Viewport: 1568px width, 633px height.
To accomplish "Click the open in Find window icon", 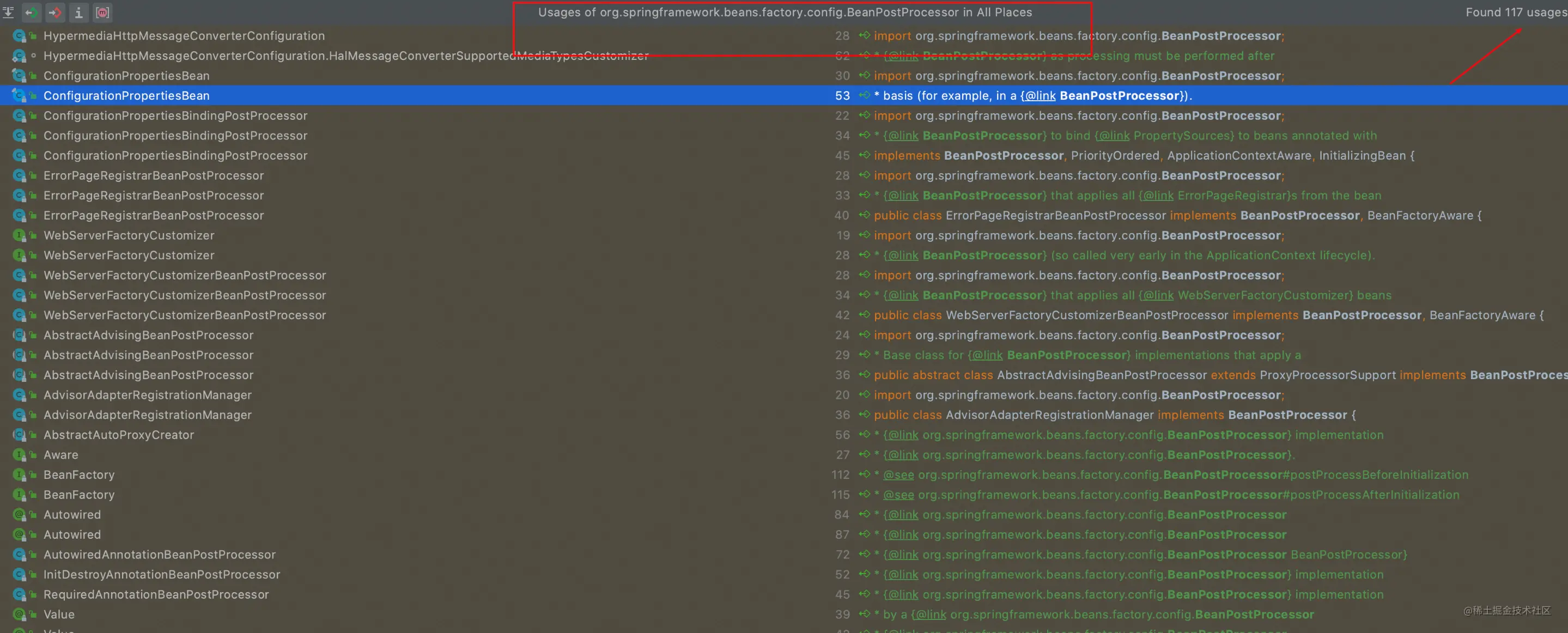I will pyautogui.click(x=9, y=12).
